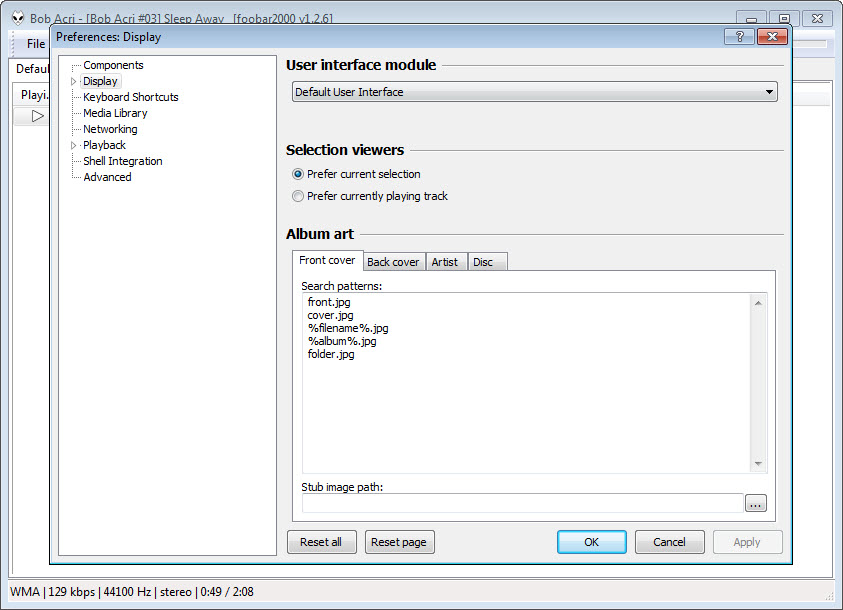Expand the Display tree node
Viewport: 843px width, 610px height.
[x=73, y=81]
